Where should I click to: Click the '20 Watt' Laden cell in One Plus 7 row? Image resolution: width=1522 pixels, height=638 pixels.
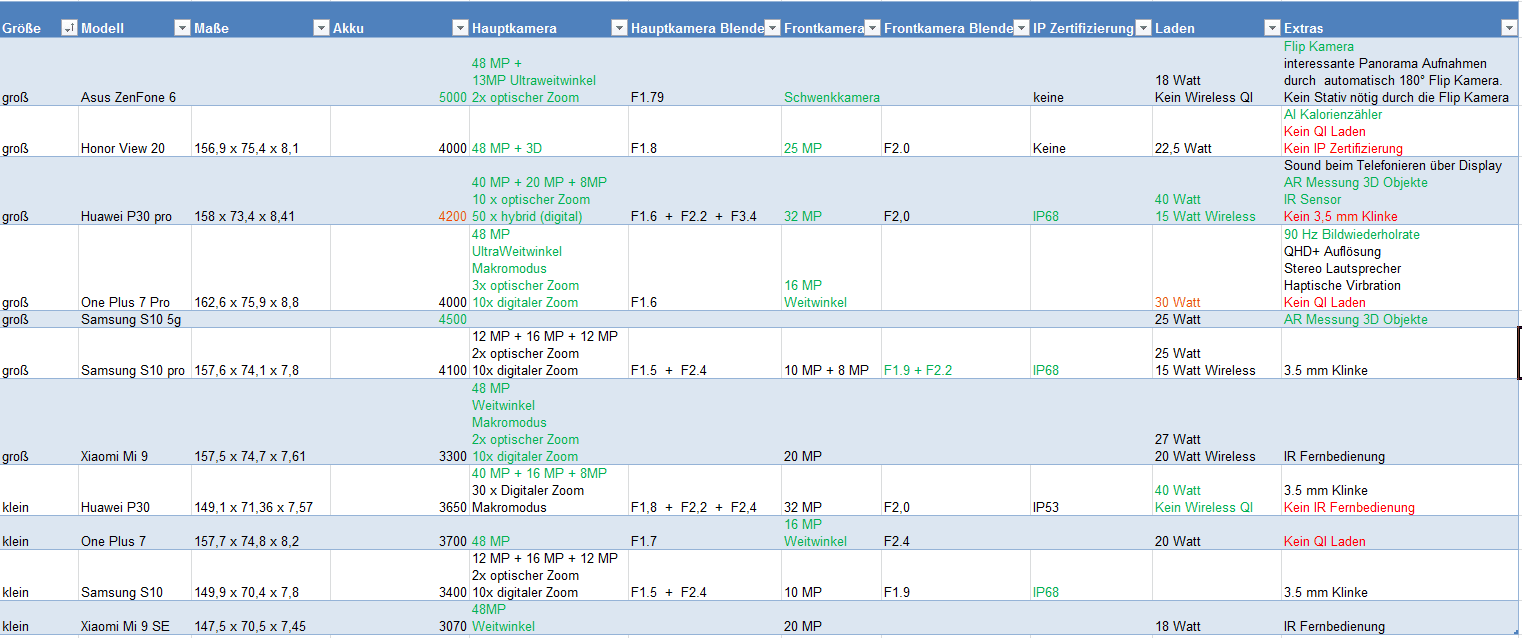[x=1216, y=532]
